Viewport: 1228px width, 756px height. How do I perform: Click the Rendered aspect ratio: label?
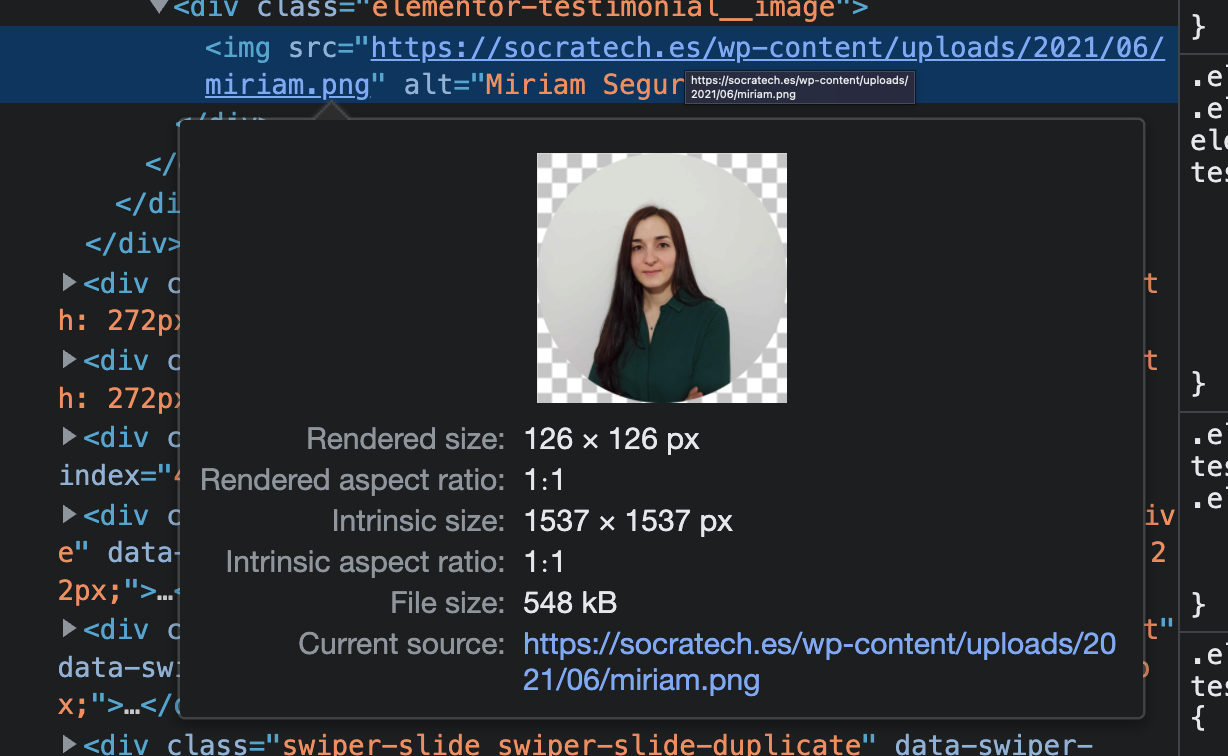(353, 480)
